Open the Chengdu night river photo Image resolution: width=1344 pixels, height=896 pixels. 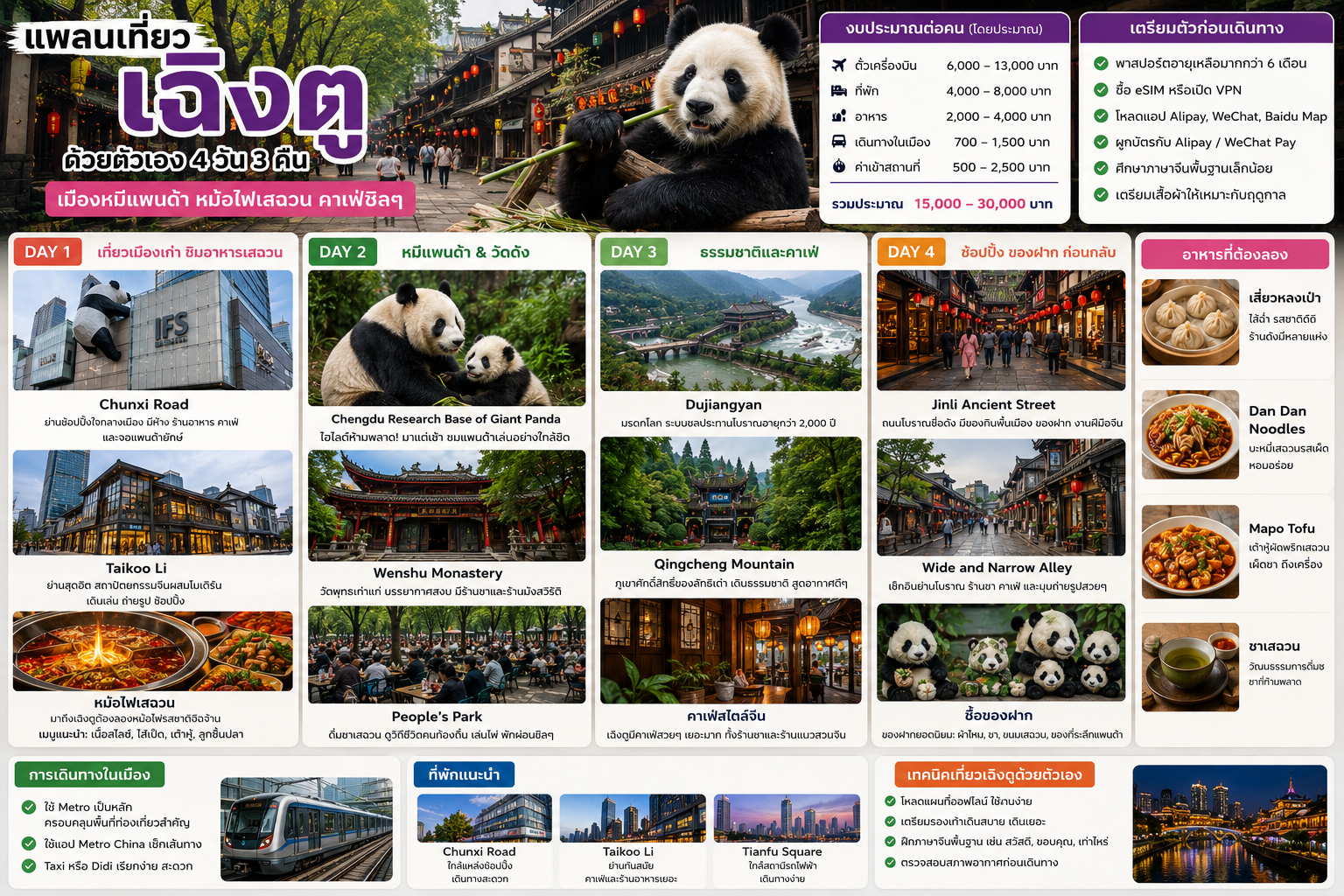click(x=1229, y=823)
